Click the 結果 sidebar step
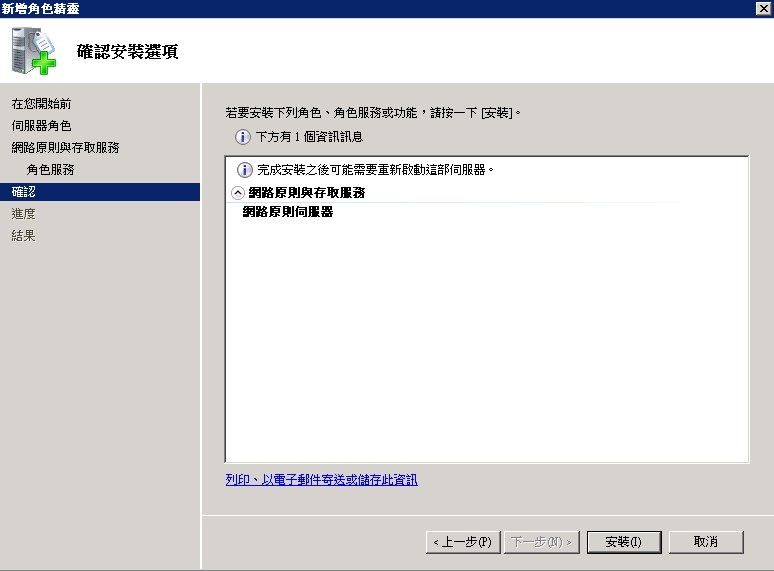This screenshot has width=774, height=571. (x=23, y=236)
